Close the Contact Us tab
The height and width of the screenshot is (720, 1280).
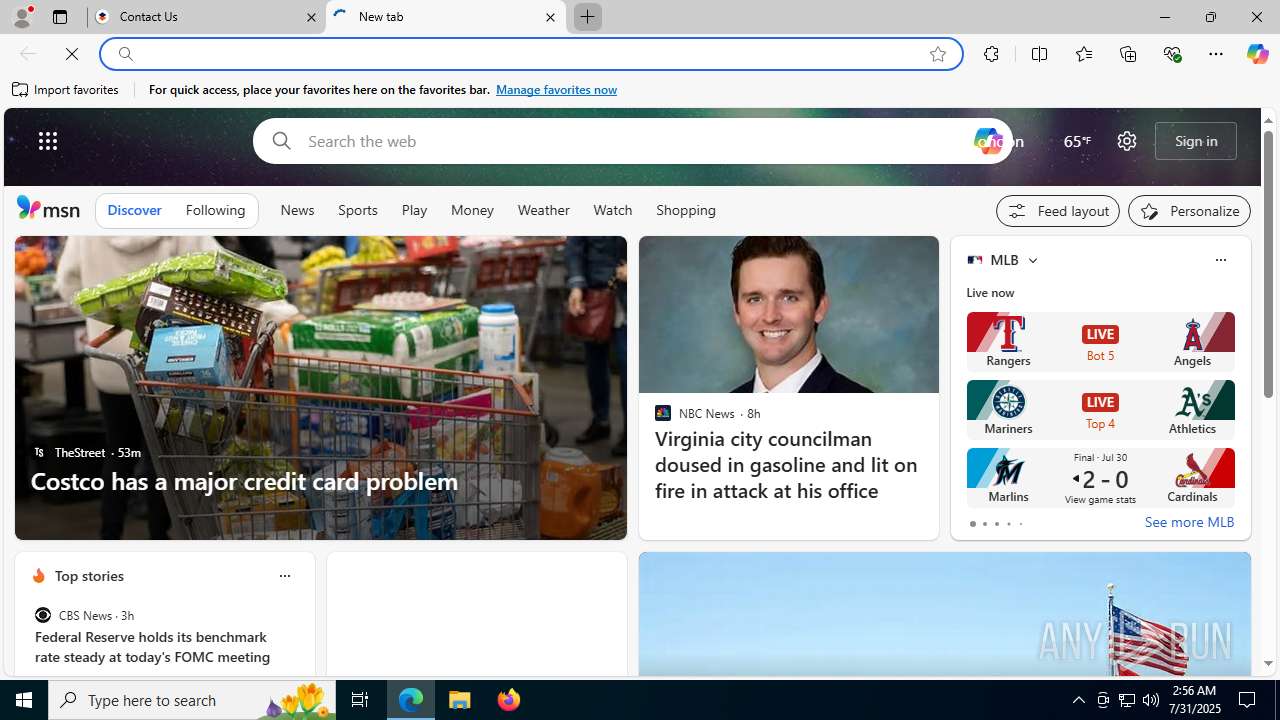[311, 17]
